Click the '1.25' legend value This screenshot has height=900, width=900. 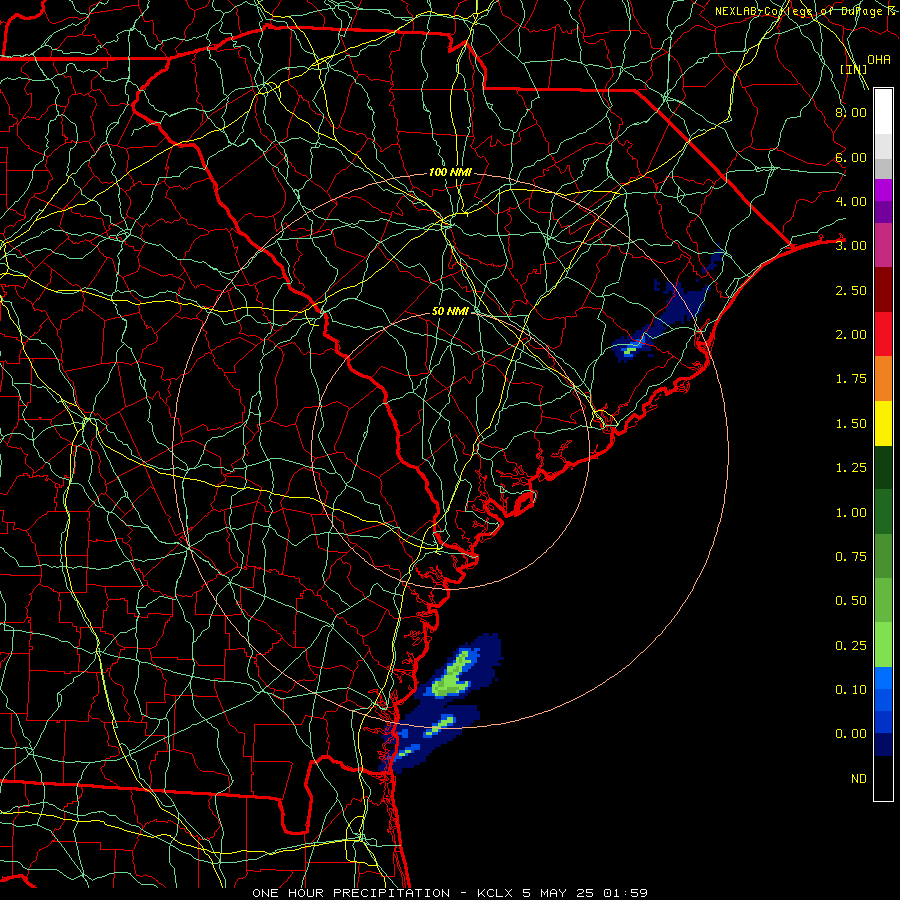(x=851, y=468)
